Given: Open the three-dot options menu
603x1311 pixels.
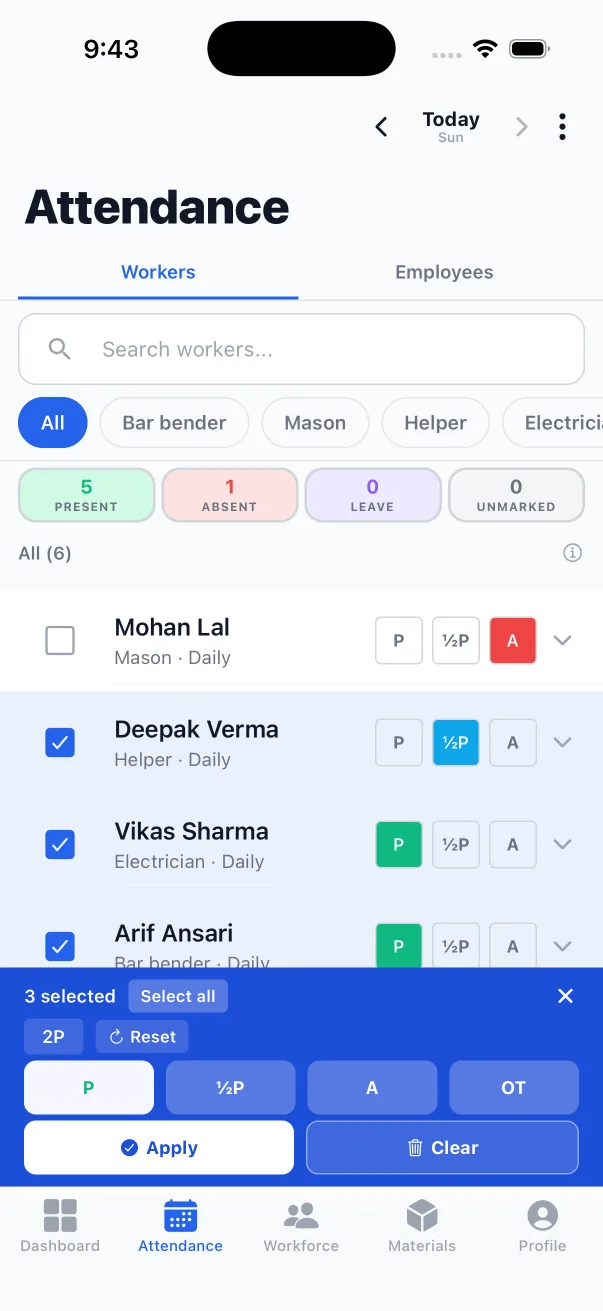Looking at the screenshot, I should (x=562, y=127).
